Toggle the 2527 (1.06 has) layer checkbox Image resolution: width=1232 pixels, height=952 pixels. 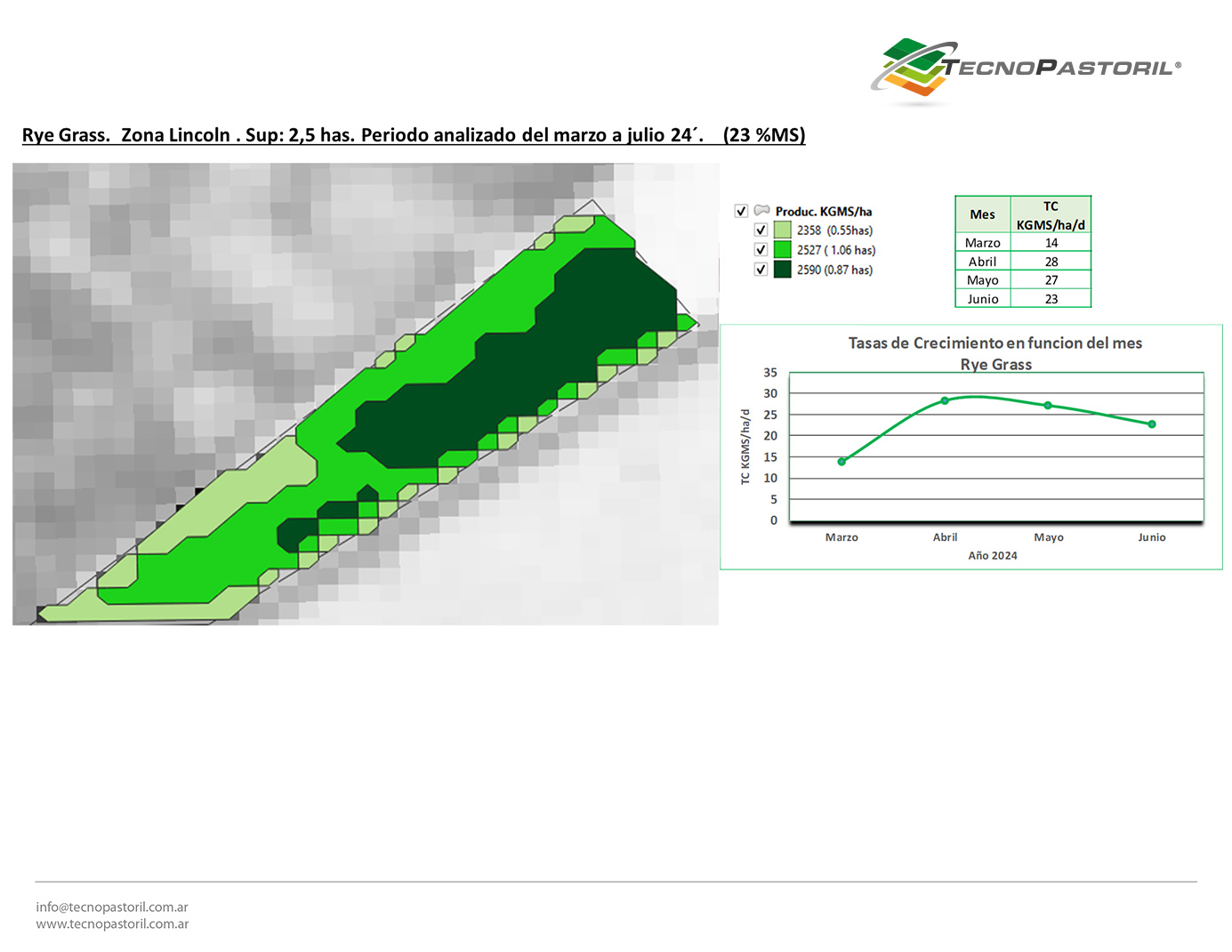(x=761, y=250)
